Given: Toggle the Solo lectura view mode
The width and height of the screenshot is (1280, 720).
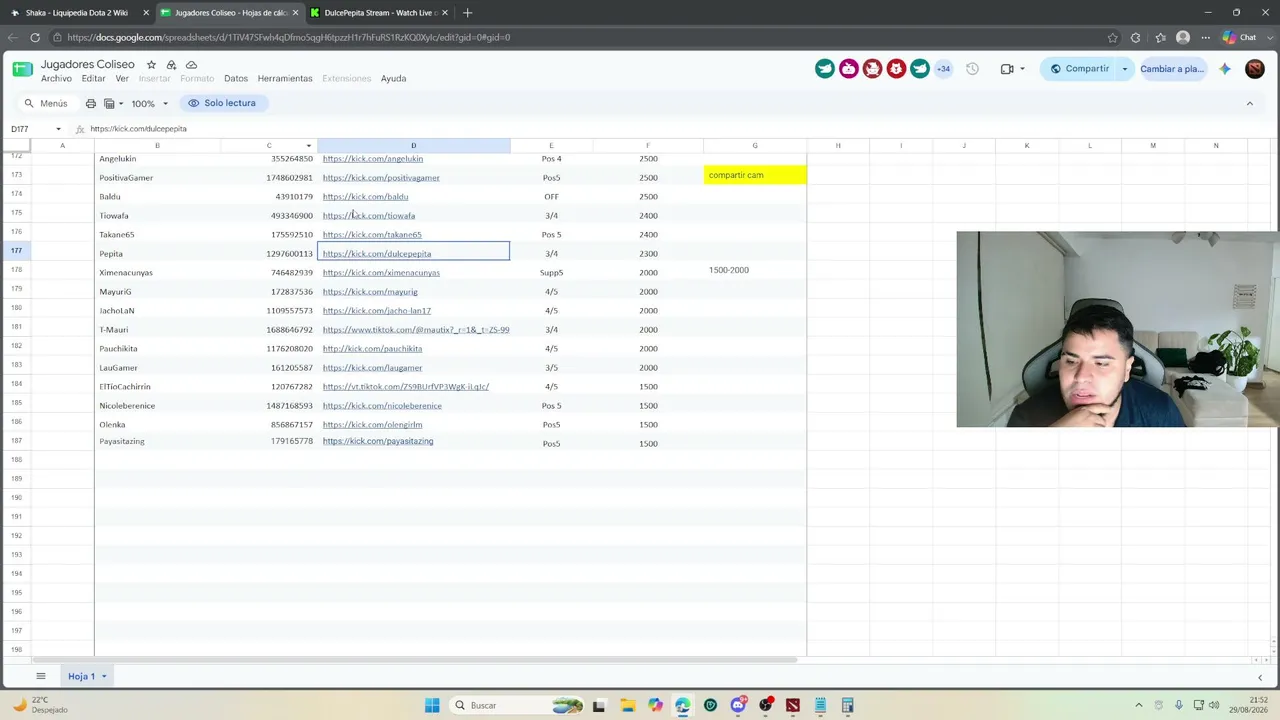Looking at the screenshot, I should pyautogui.click(x=222, y=103).
